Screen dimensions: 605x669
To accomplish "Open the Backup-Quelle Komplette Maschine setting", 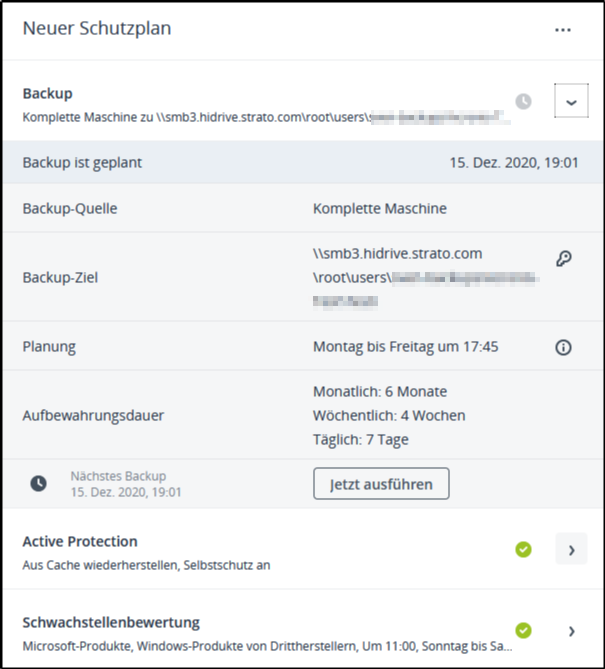I will [380, 209].
